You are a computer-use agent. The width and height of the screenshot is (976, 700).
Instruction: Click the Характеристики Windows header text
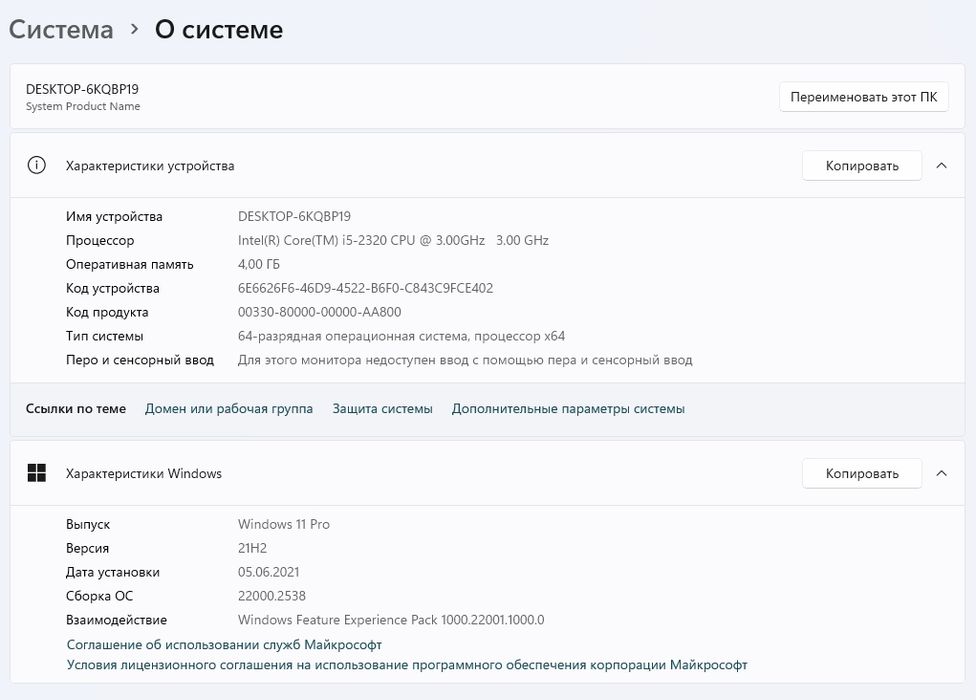(144, 474)
